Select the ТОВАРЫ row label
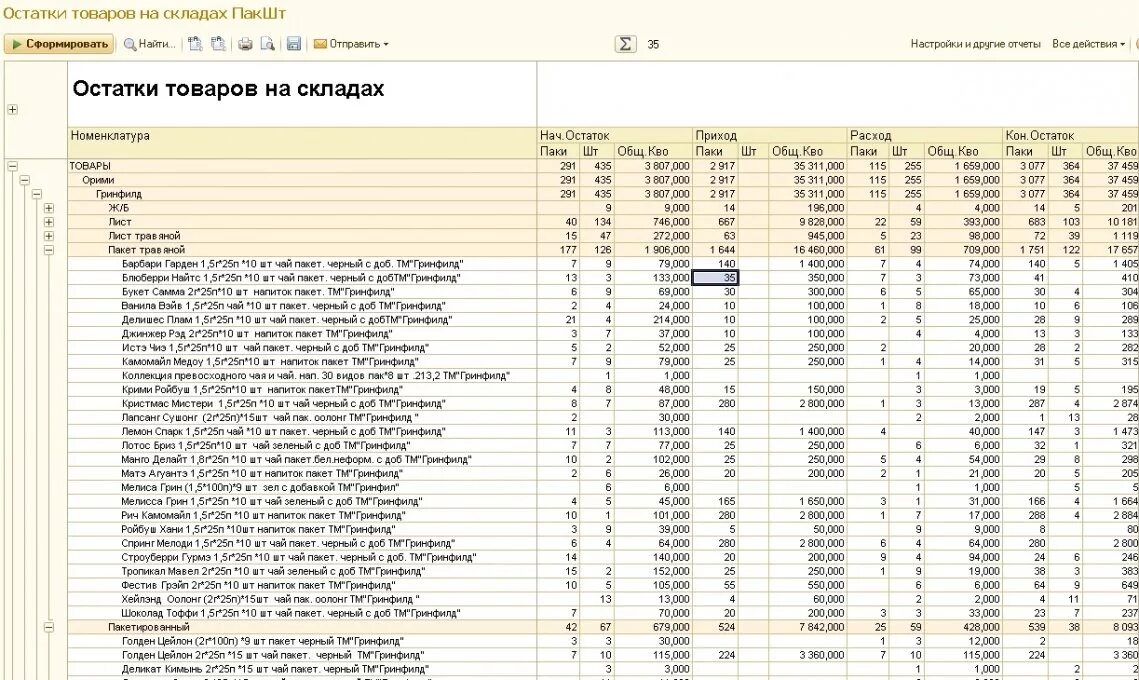 pos(90,166)
